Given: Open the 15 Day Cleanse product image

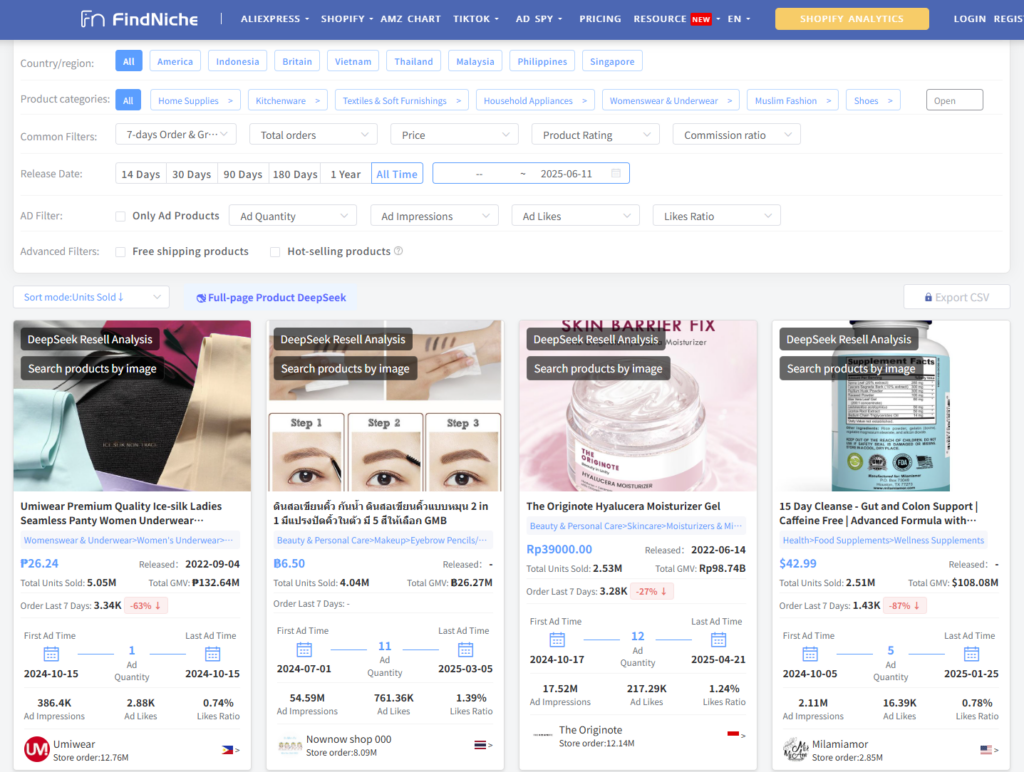Looking at the screenshot, I should (891, 405).
